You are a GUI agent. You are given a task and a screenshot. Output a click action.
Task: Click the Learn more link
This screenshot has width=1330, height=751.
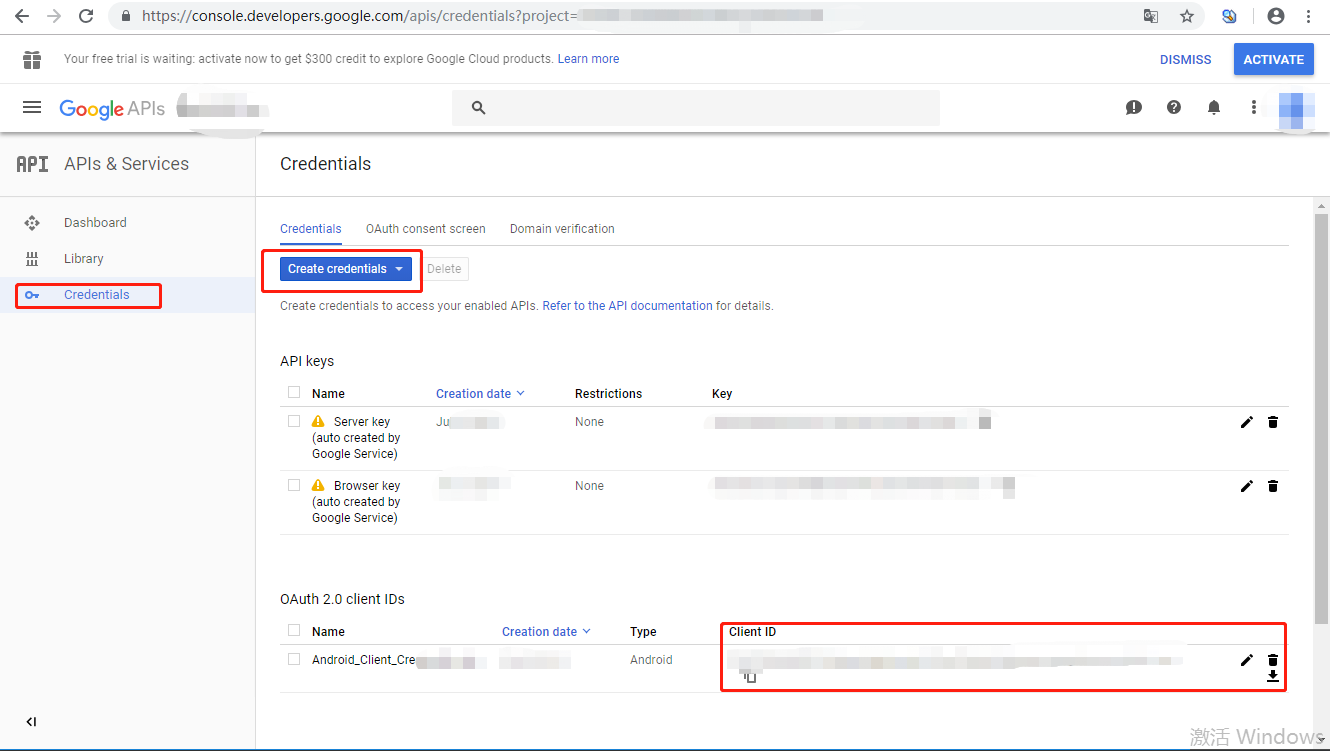588,59
